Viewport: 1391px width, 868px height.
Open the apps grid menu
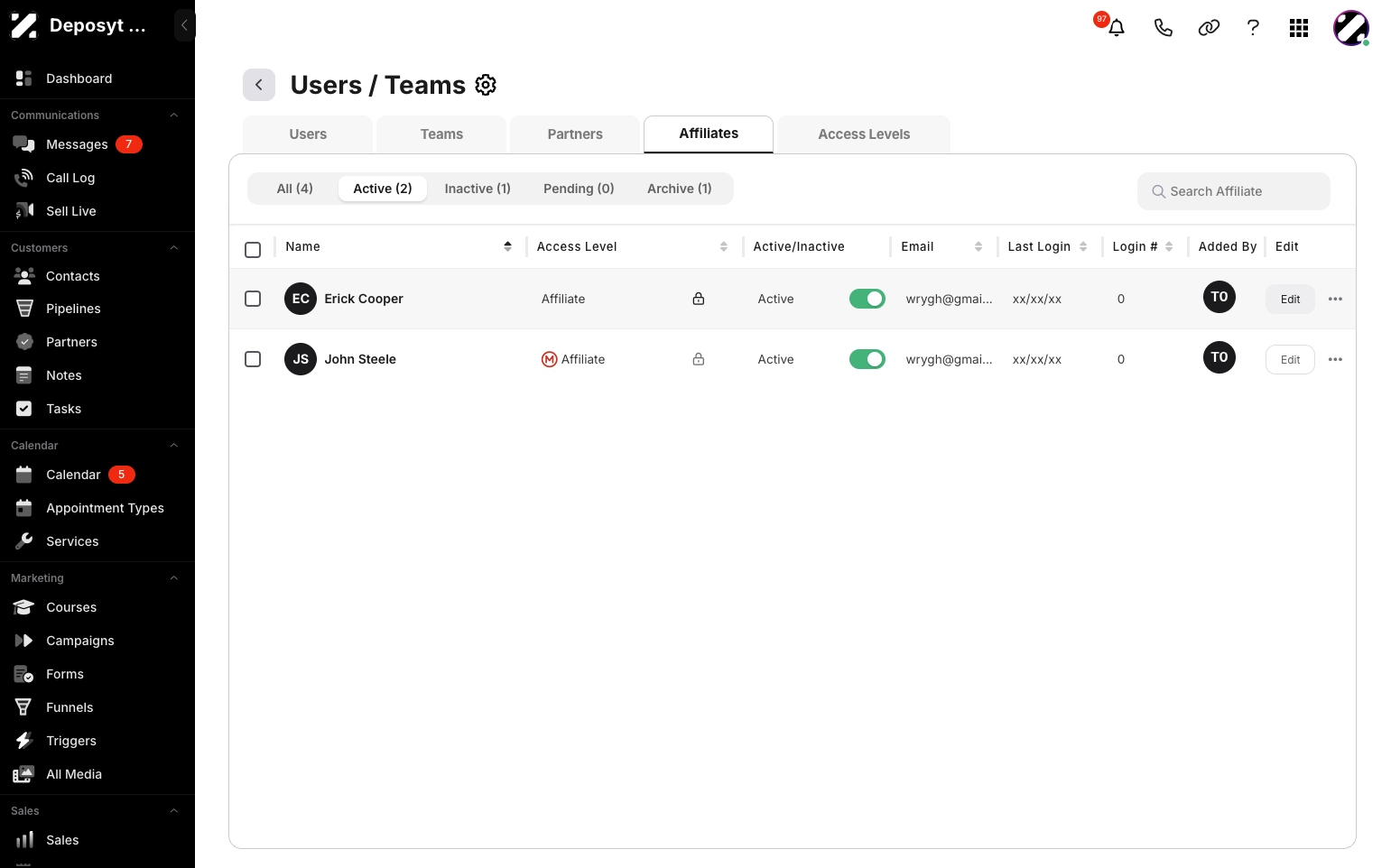(1299, 28)
